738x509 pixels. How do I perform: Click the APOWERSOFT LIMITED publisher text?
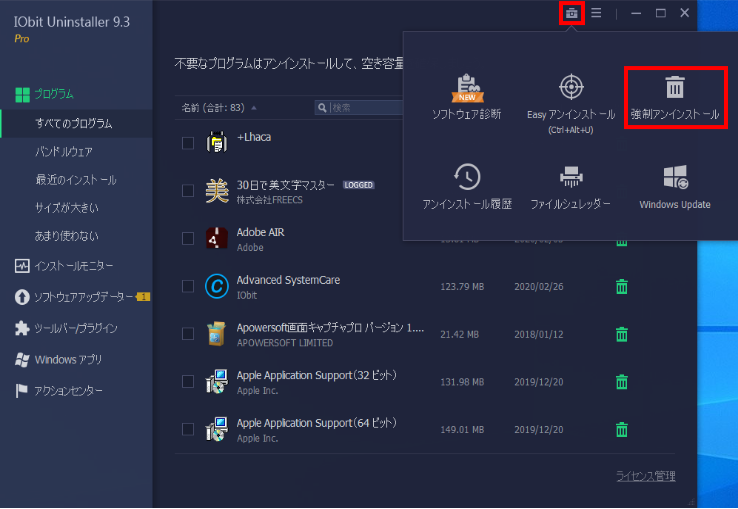tap(285, 343)
